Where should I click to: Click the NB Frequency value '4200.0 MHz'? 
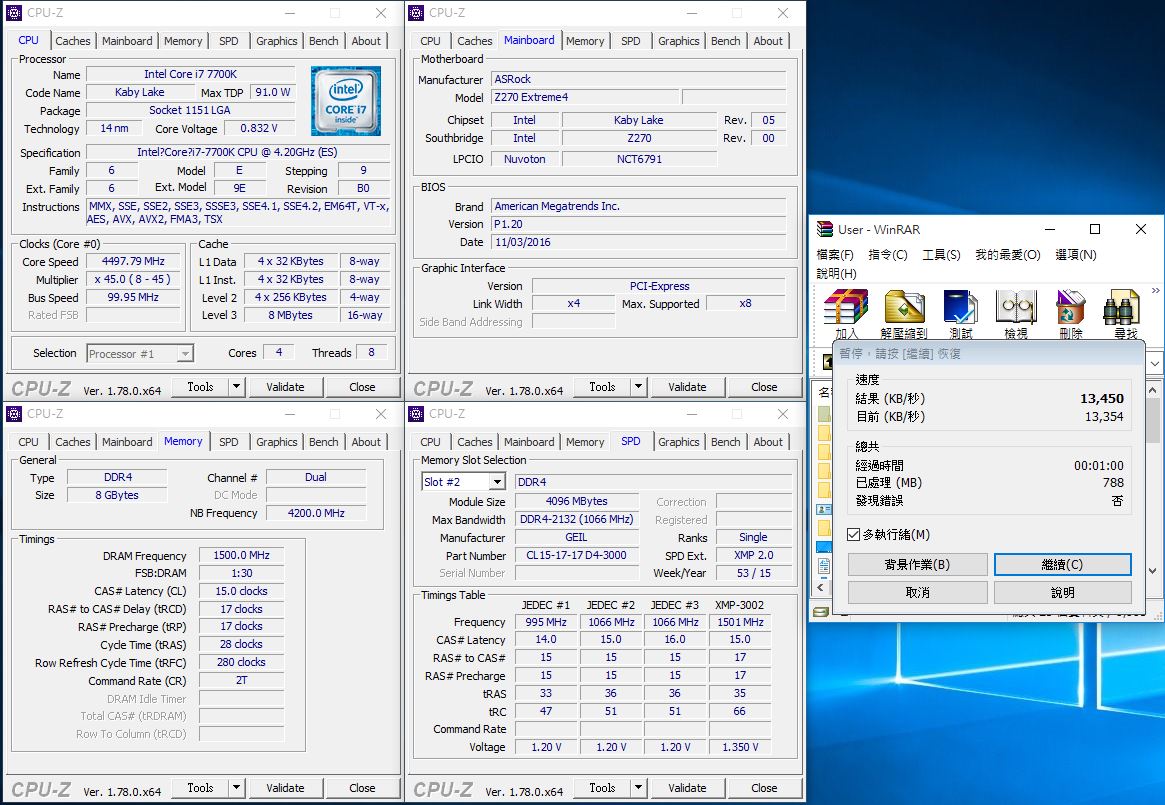(316, 513)
